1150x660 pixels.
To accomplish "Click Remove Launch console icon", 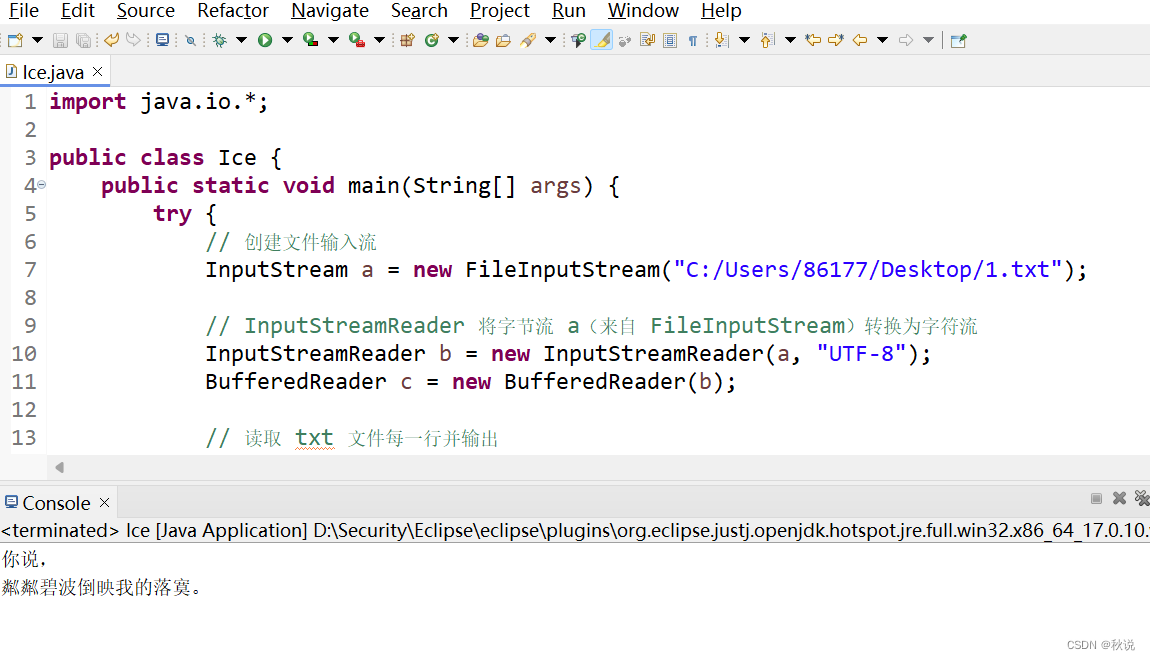I will coord(1119,499).
